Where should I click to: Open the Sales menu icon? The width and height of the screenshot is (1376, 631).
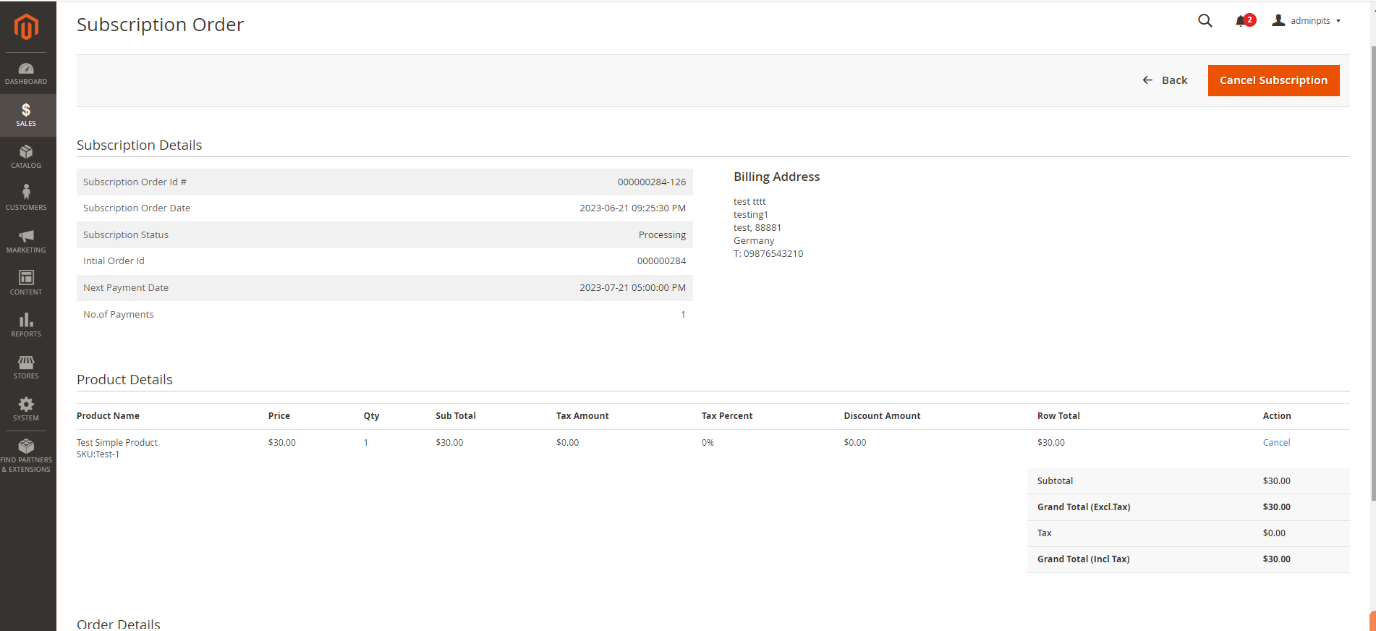coord(26,115)
